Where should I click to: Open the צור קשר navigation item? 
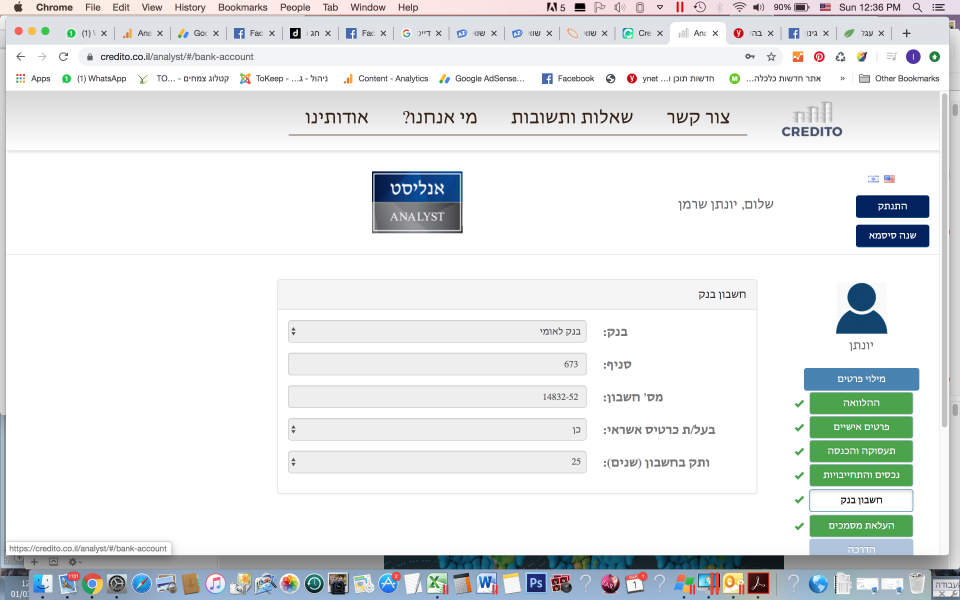tap(706, 118)
